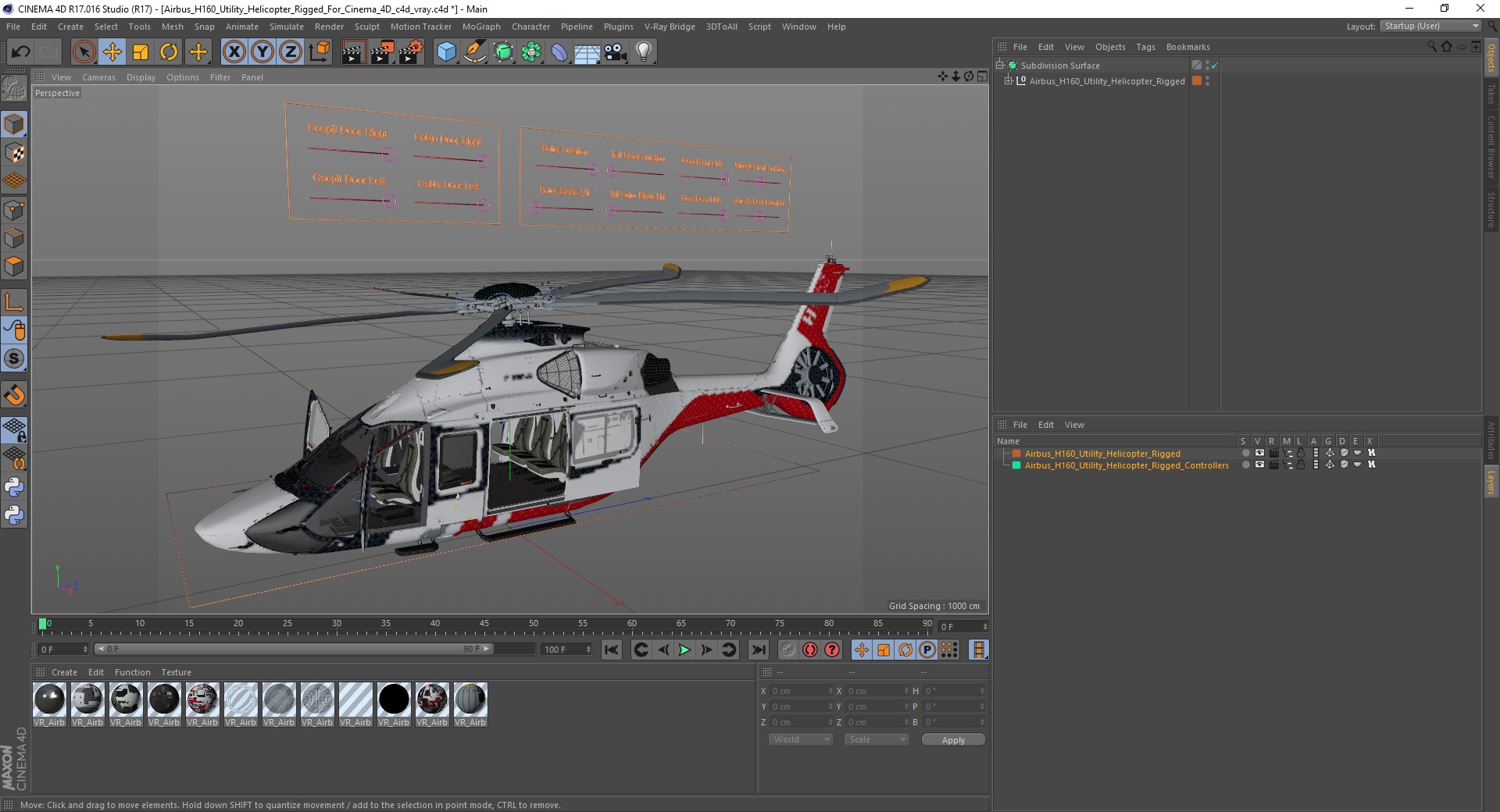This screenshot has width=1500, height=812.
Task: Toggle X axis lock icon
Action: [234, 52]
